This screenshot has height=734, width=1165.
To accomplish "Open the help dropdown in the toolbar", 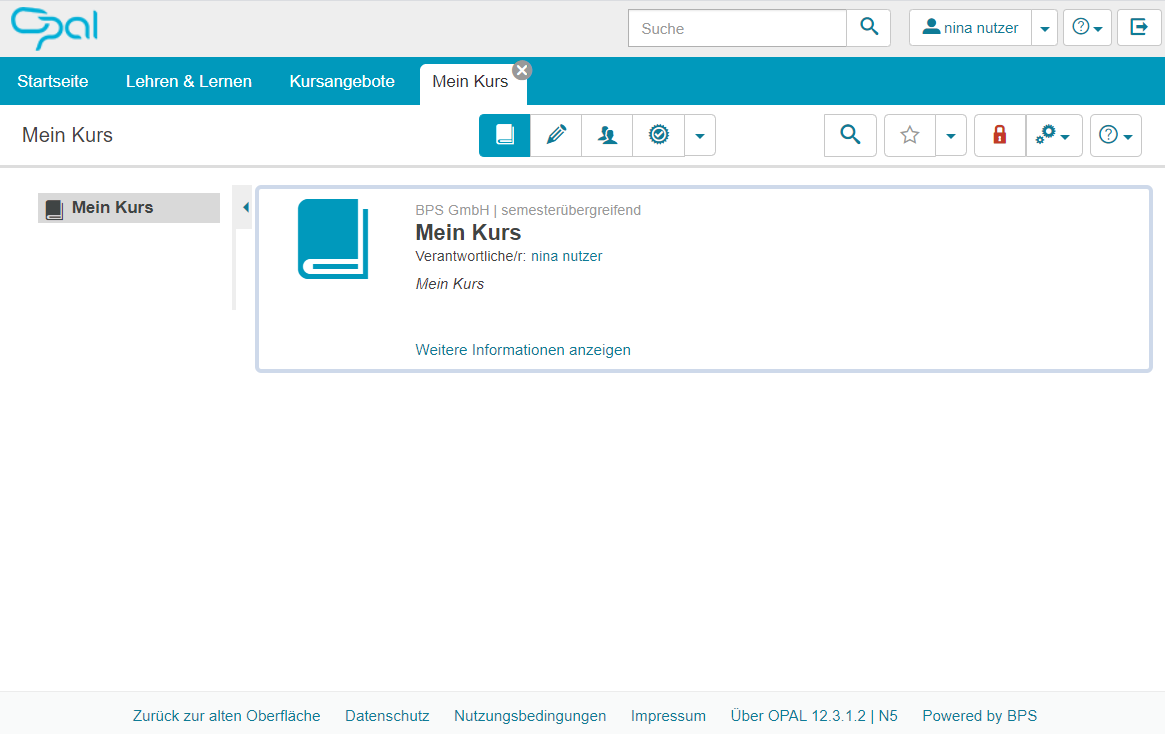I will 1115,135.
